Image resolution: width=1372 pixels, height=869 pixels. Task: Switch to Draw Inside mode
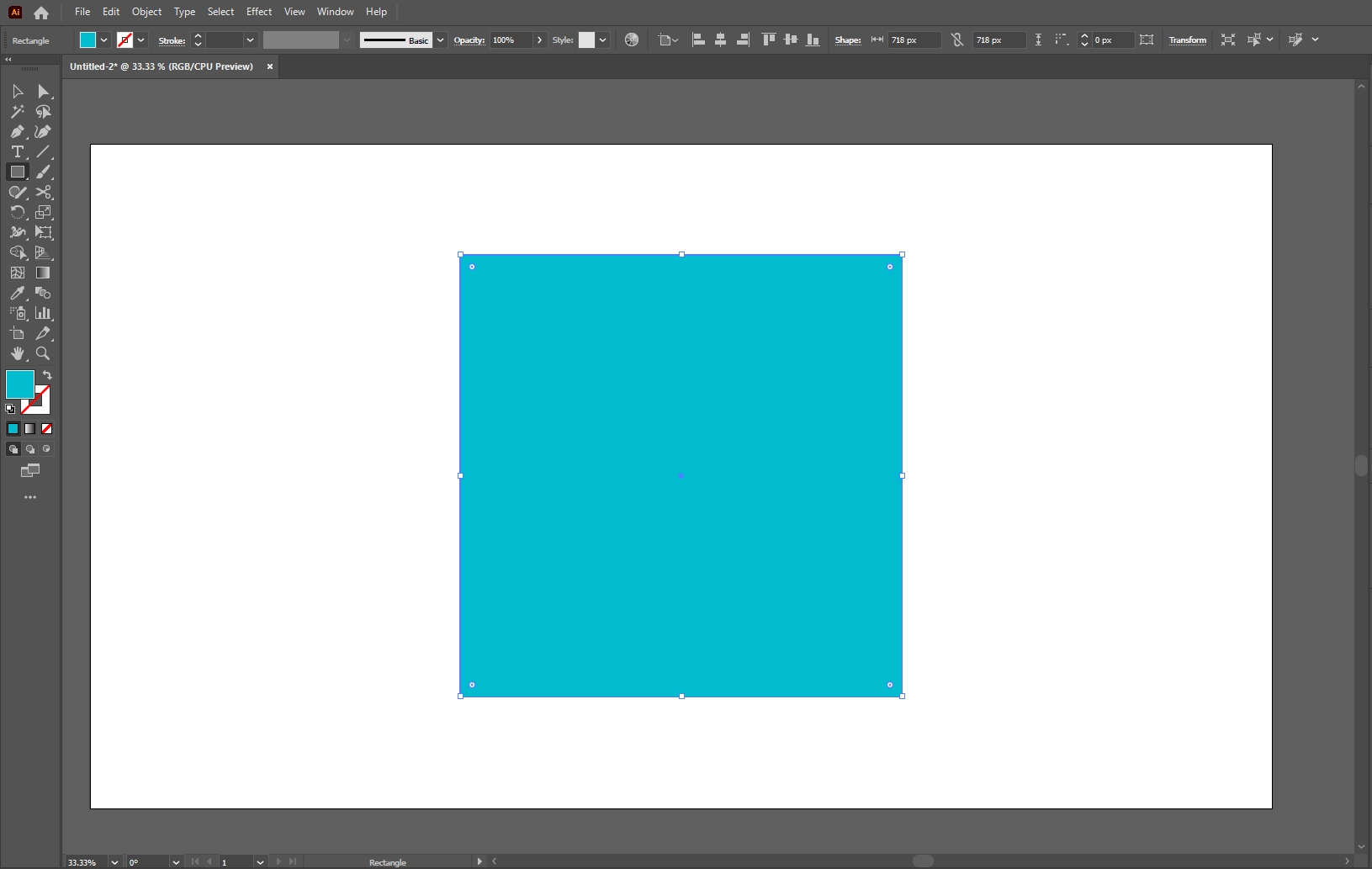pos(46,449)
